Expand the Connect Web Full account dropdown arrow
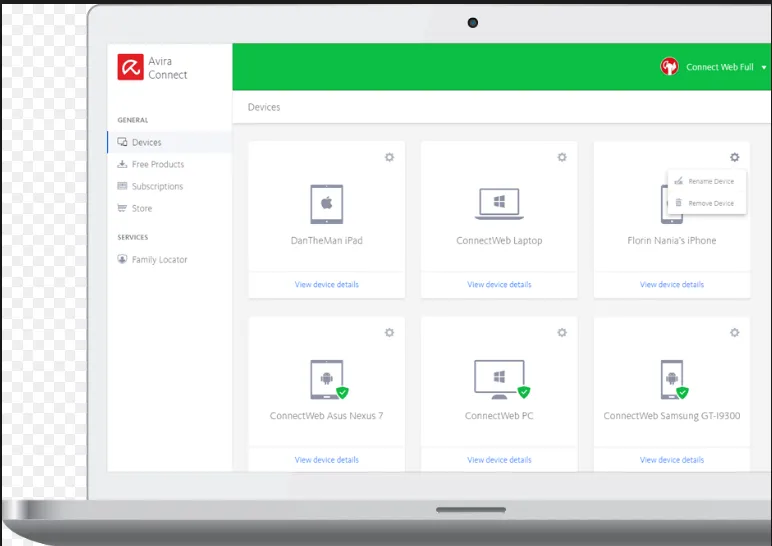The height and width of the screenshot is (546, 772). [x=764, y=67]
